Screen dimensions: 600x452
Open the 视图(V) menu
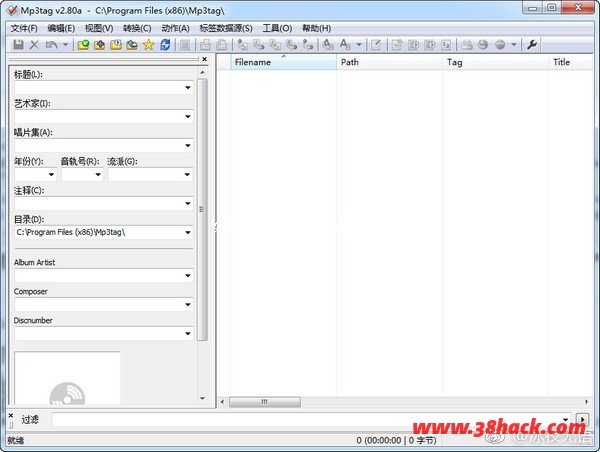[99, 28]
